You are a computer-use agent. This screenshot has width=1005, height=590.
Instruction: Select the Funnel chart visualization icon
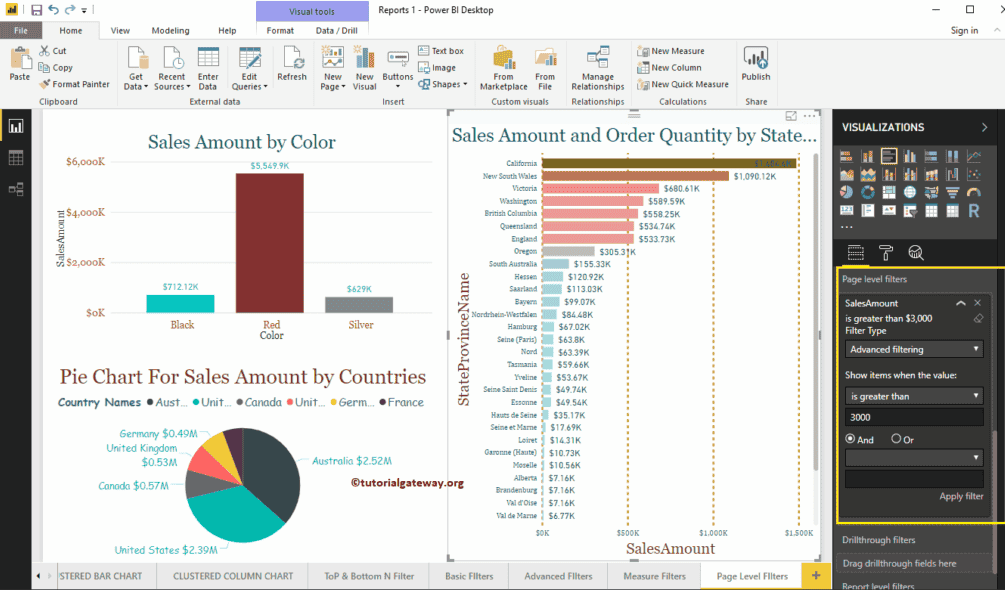pos(952,192)
